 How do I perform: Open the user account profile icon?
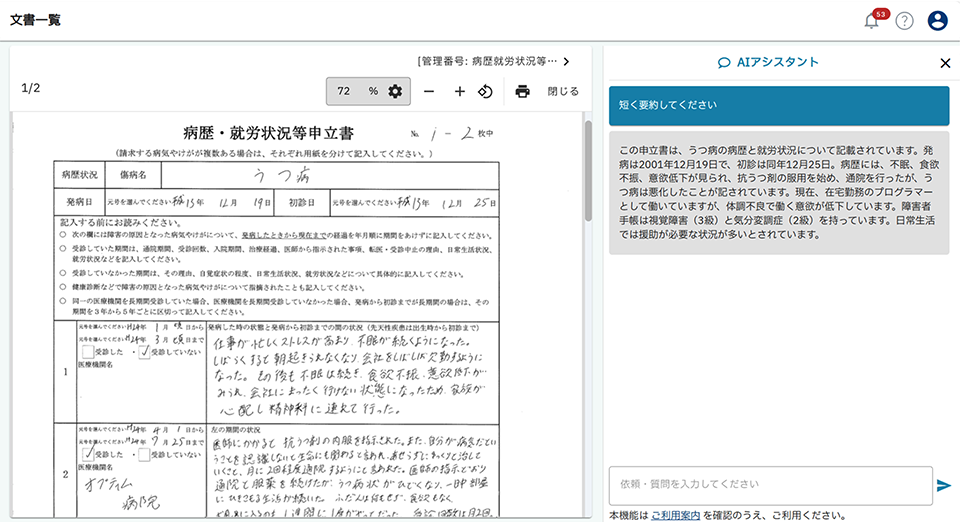pyautogui.click(x=937, y=21)
